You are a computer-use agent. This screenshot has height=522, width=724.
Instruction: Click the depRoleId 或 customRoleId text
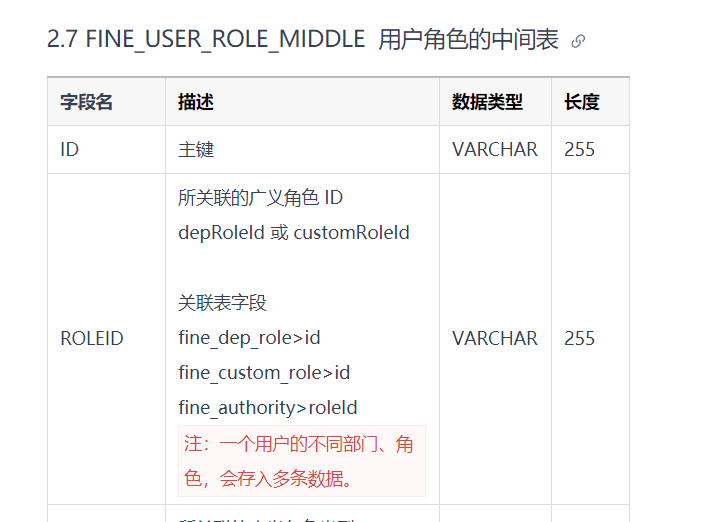[294, 233]
